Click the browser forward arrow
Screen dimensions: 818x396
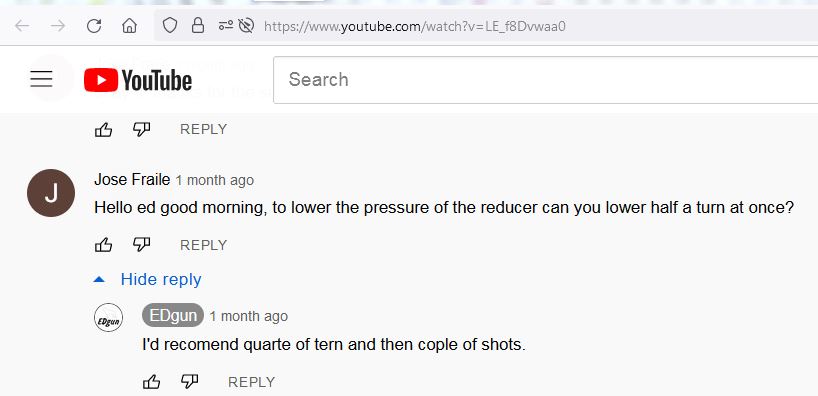[57, 26]
